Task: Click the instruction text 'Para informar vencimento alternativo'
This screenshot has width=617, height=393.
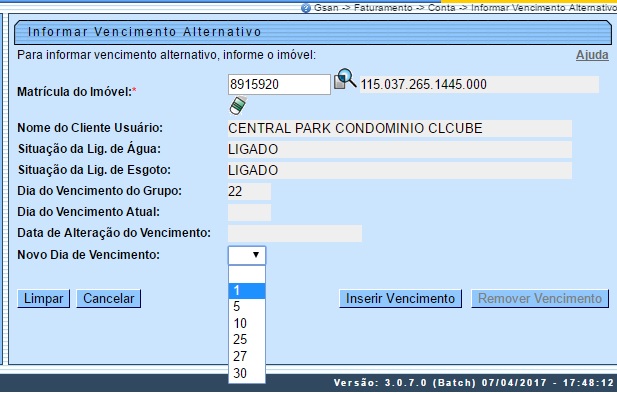Action: pyautogui.click(x=116, y=55)
